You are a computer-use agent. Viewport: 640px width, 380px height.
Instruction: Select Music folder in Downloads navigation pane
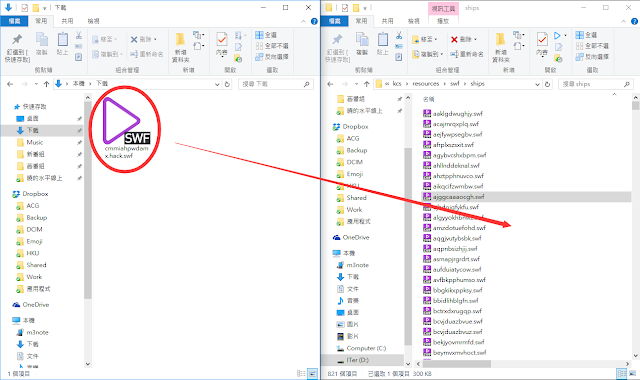tap(30, 142)
